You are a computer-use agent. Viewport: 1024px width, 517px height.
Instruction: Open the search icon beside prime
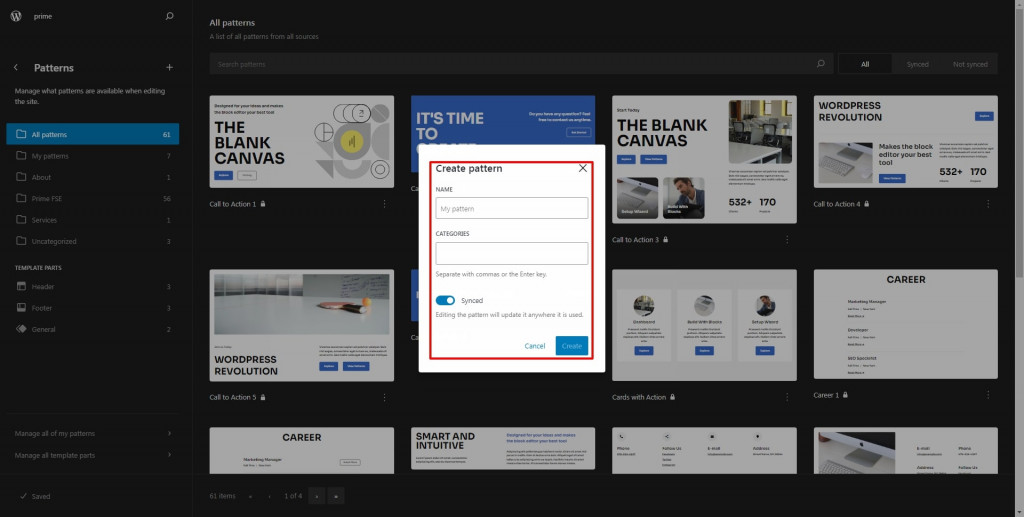(170, 16)
